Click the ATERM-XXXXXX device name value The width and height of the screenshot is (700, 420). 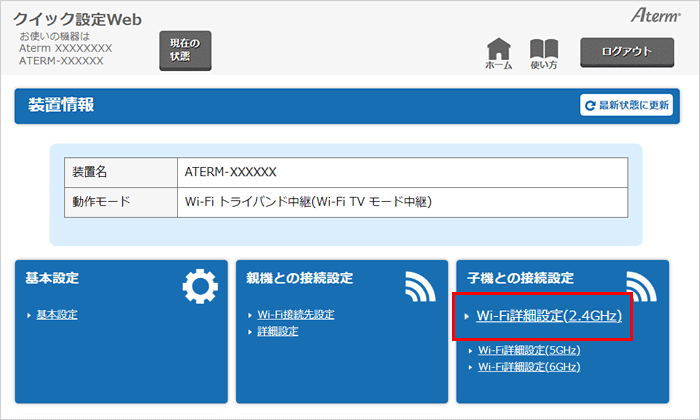[x=230, y=172]
